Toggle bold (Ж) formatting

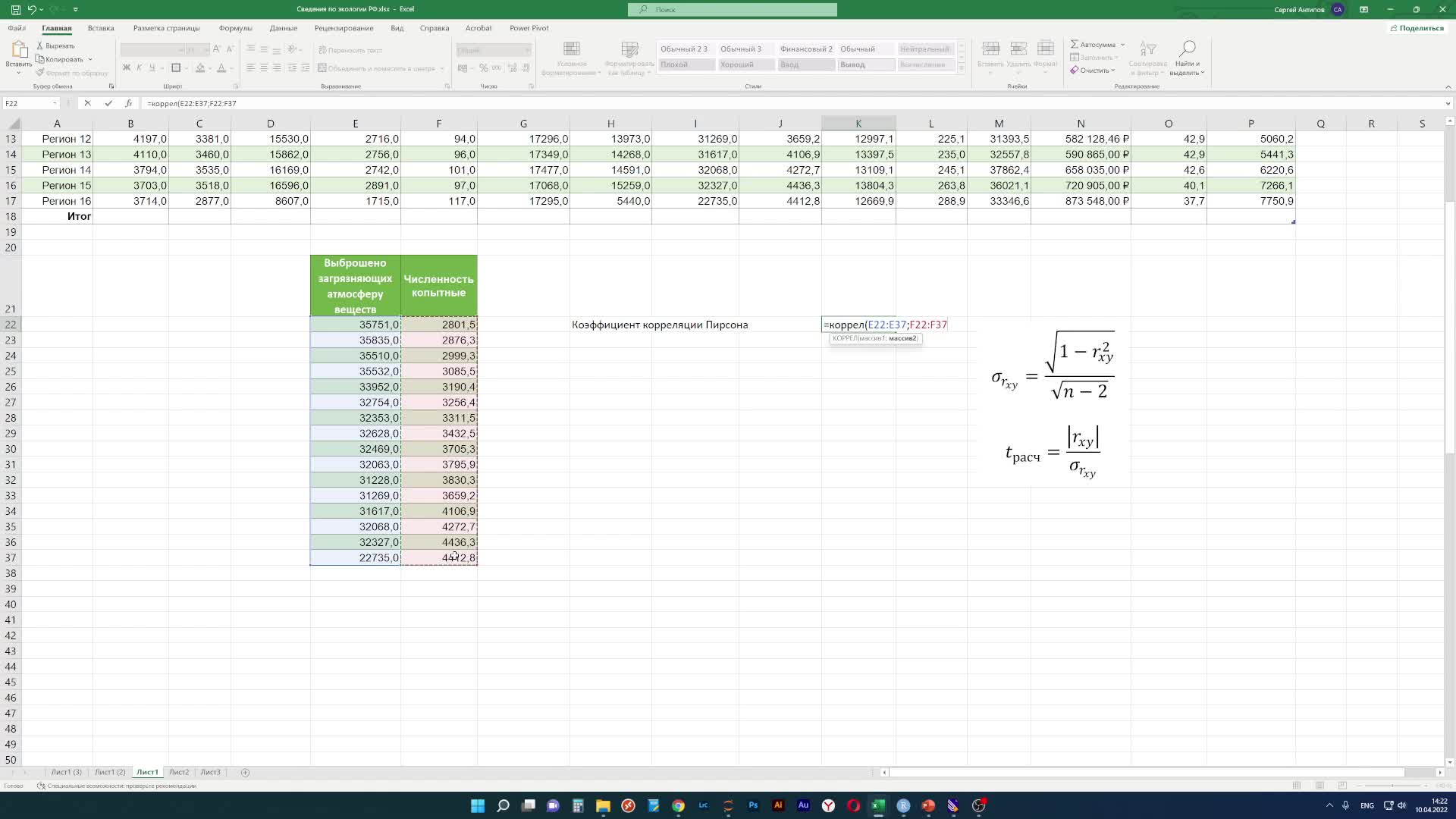click(127, 68)
